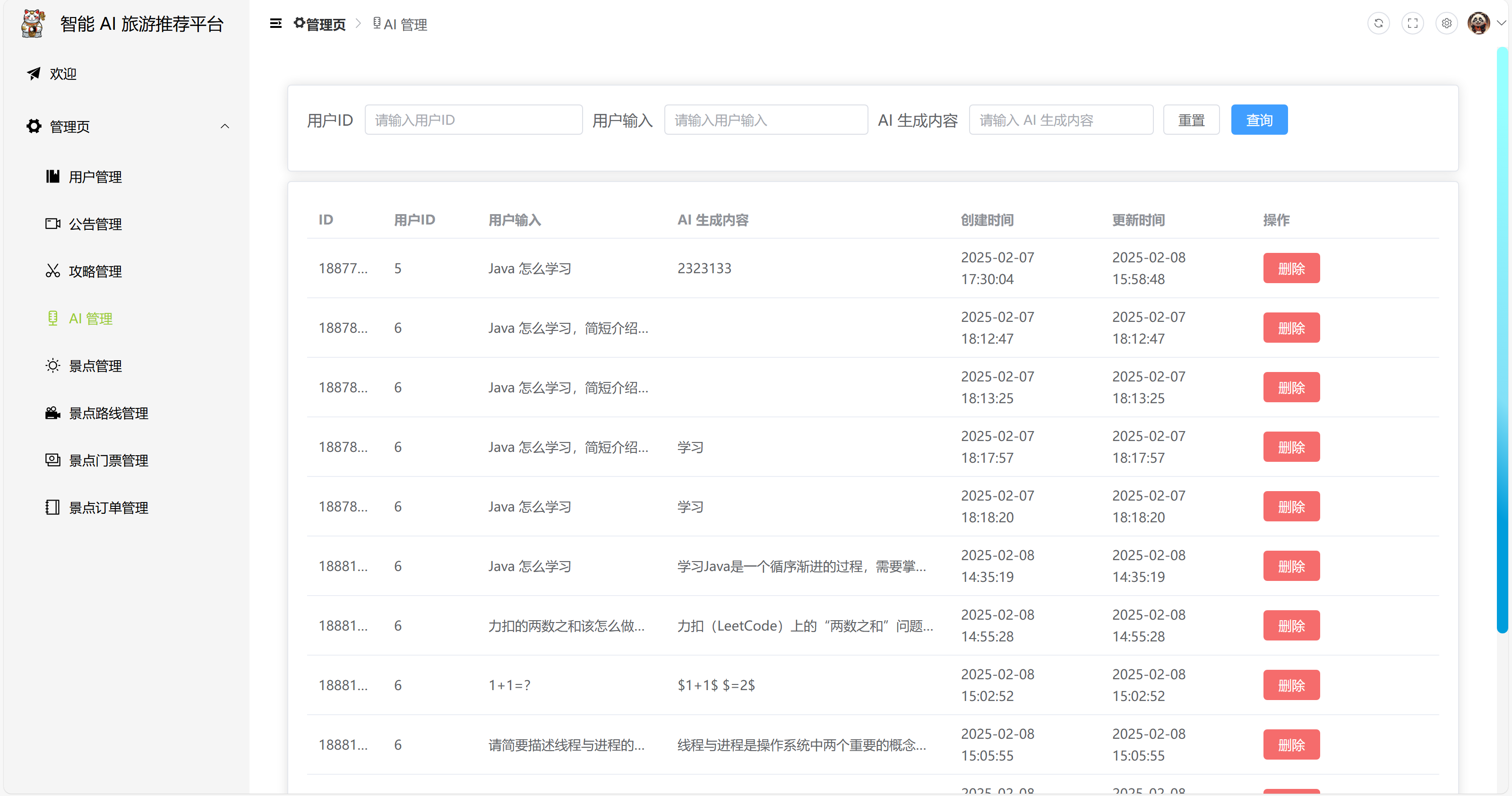
Task: Delete the row created at 18:12:47
Action: click(x=1291, y=328)
